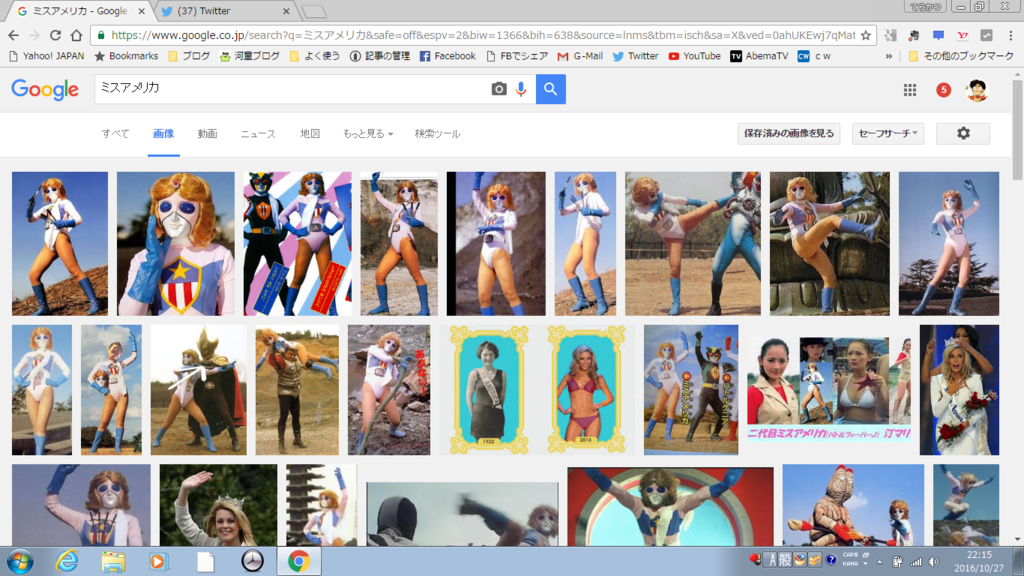The width and height of the screenshot is (1024, 576).
Task: Switch to the 動画 tab
Action: point(207,133)
